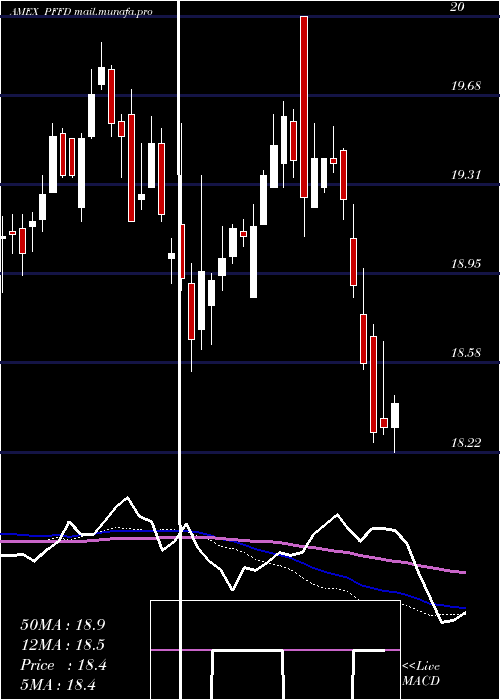
Task: Click the 19.68 price axis label
Action: (x=466, y=86)
